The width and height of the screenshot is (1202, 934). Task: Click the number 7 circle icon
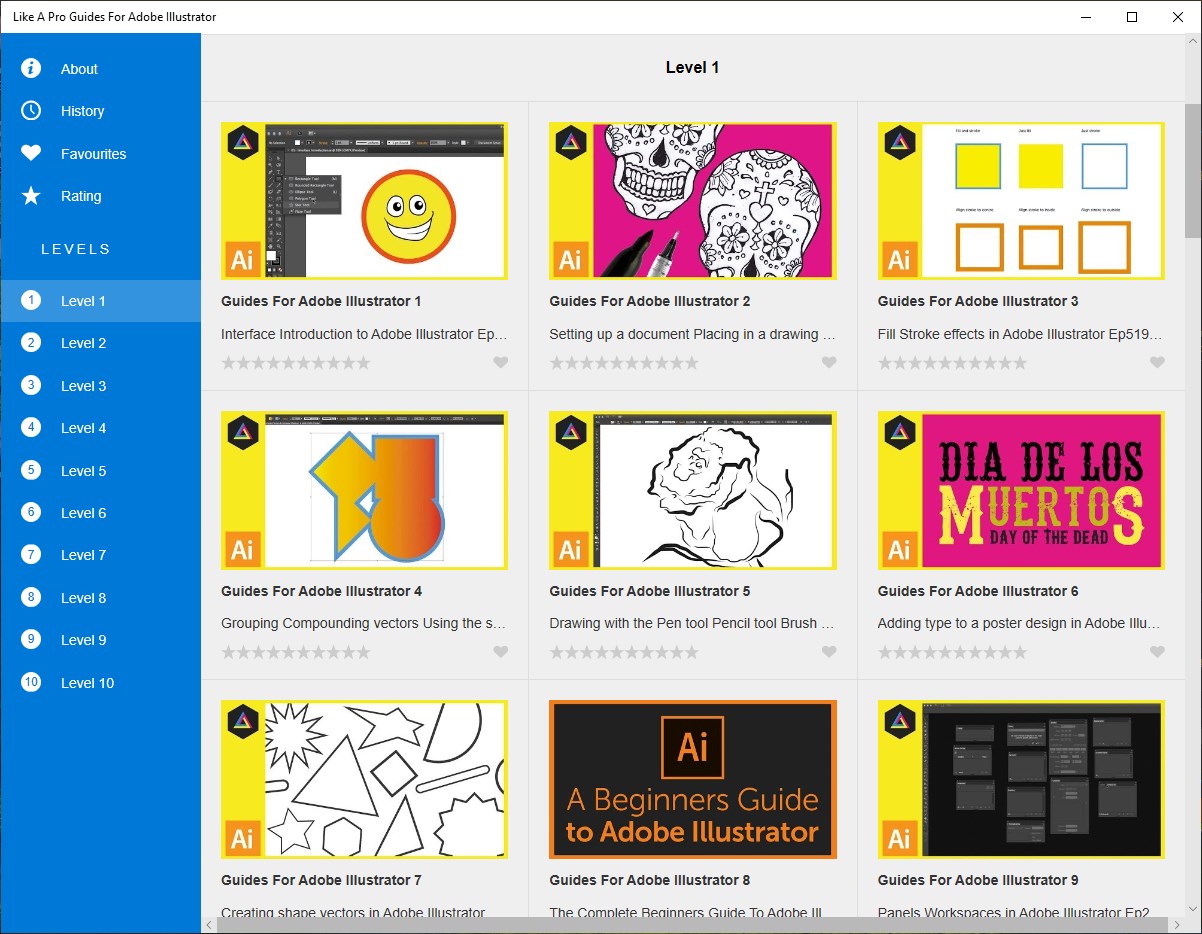pyautogui.click(x=31, y=555)
